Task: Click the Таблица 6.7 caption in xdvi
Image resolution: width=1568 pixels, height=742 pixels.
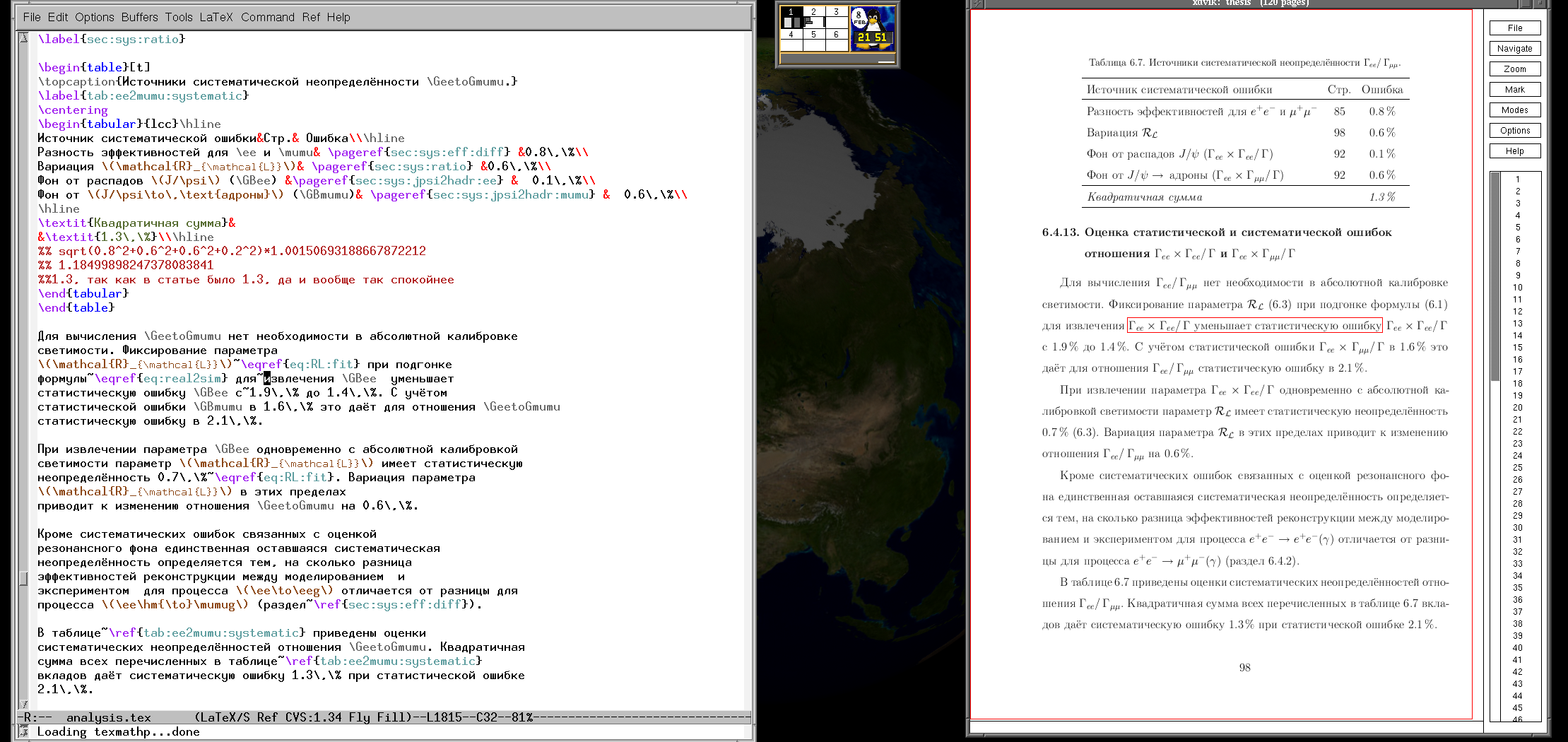Action: 1244,63
